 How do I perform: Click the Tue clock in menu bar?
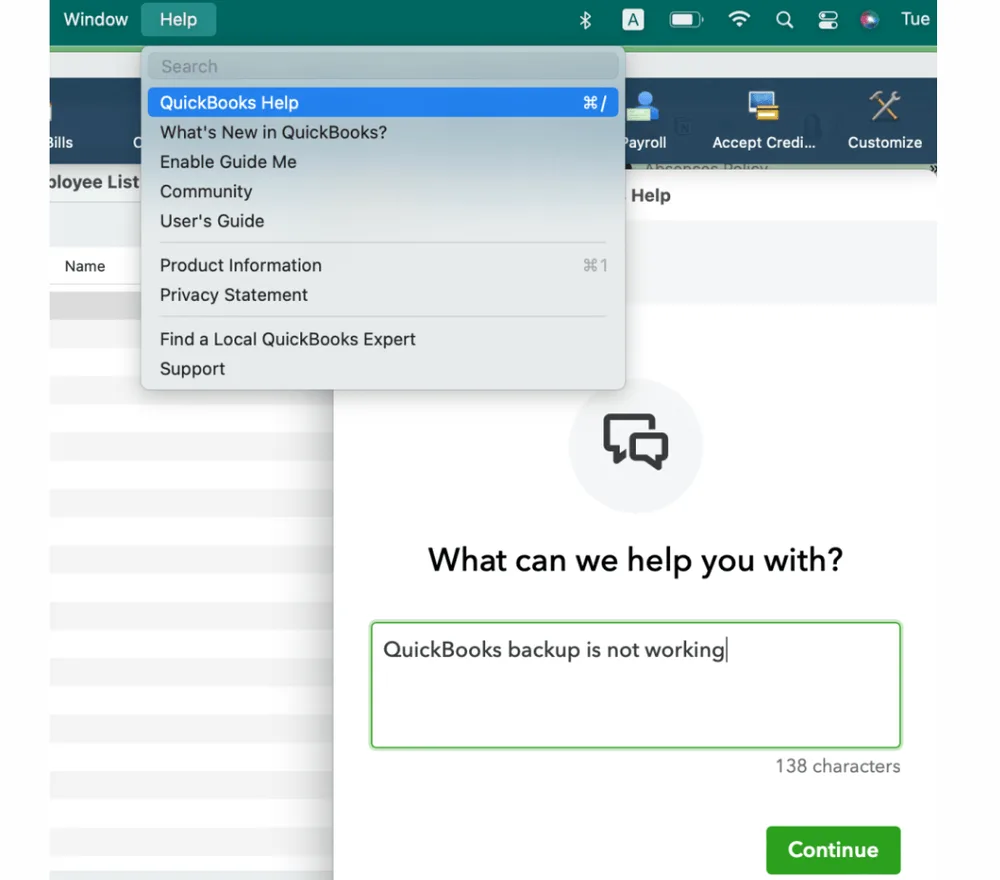click(915, 19)
